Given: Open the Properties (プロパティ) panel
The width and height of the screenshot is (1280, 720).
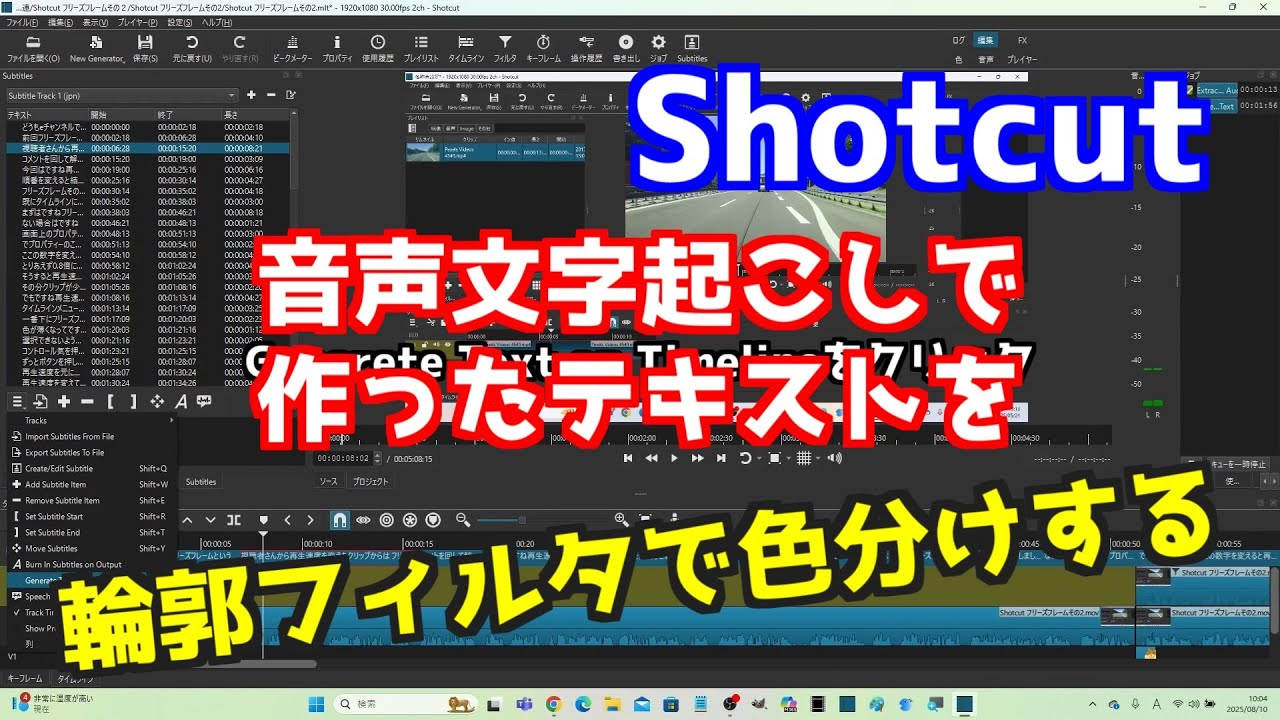Looking at the screenshot, I should click(337, 48).
